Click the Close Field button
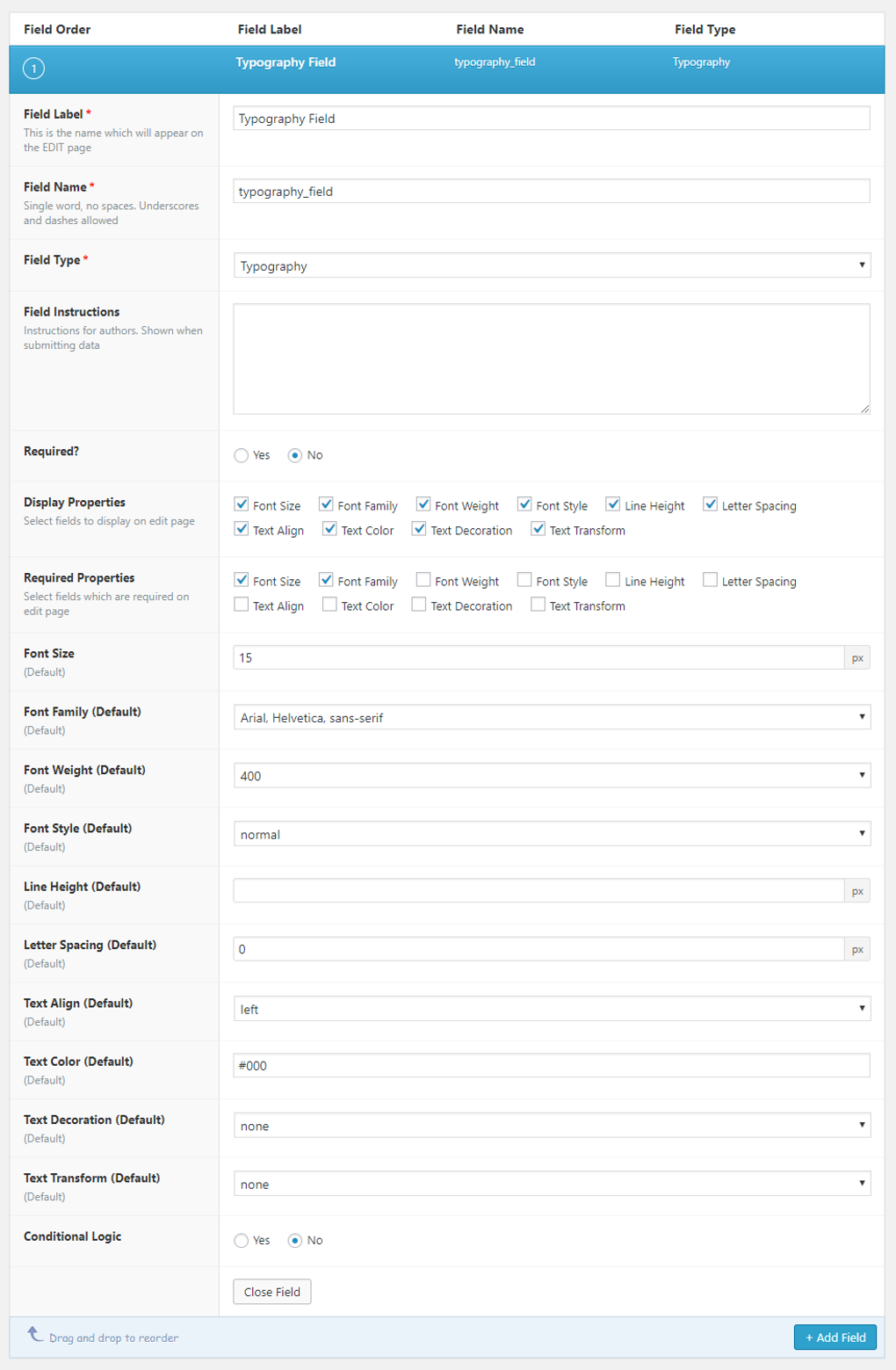 (271, 1291)
